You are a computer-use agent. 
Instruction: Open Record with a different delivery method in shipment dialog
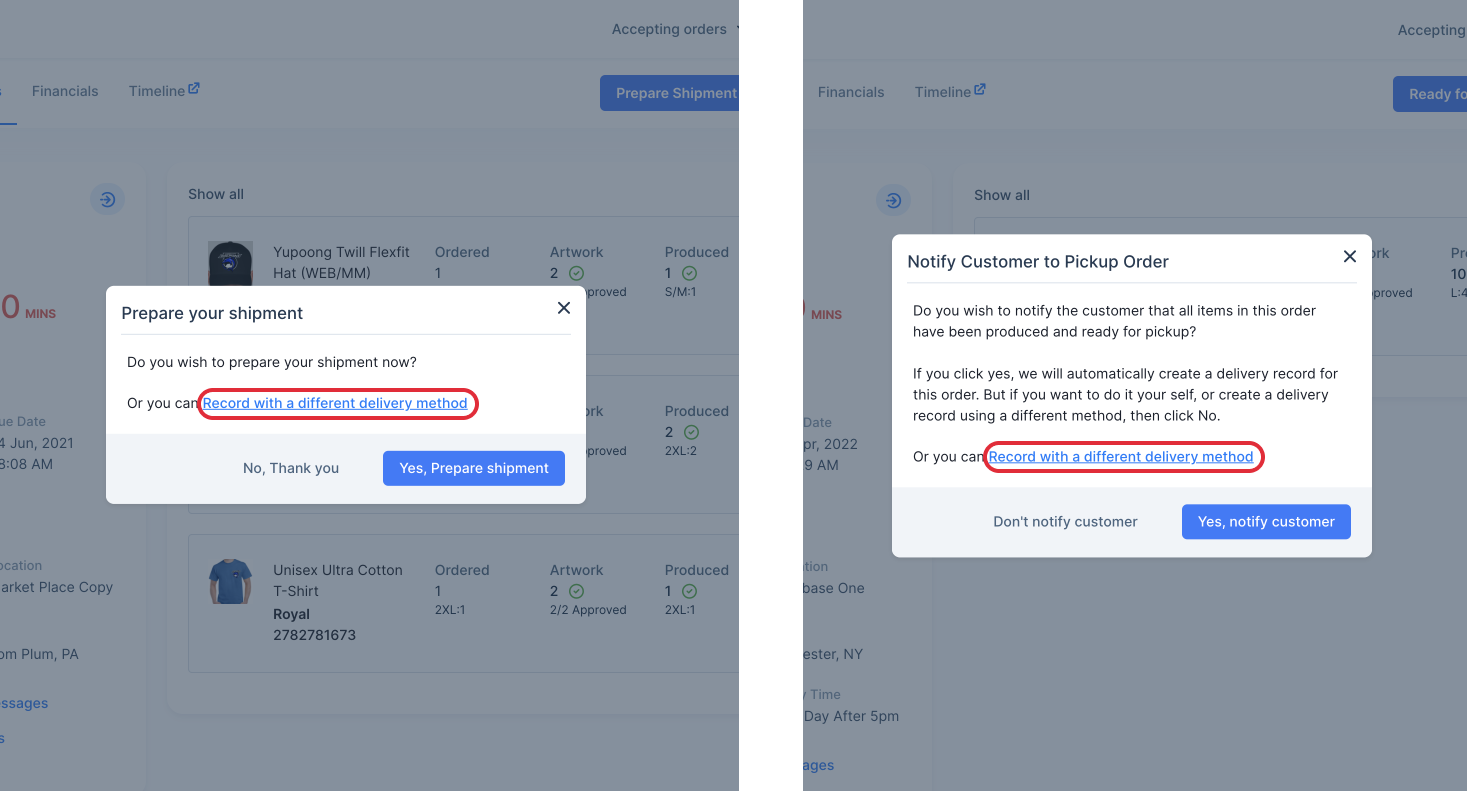point(335,403)
